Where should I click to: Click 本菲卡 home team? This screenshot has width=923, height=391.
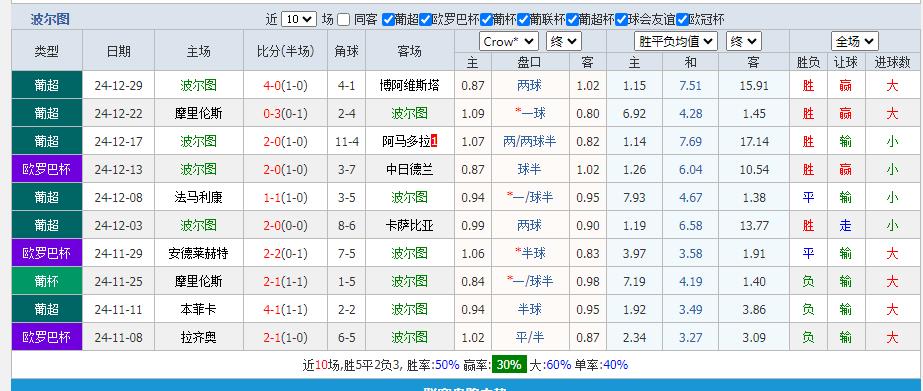[199, 309]
